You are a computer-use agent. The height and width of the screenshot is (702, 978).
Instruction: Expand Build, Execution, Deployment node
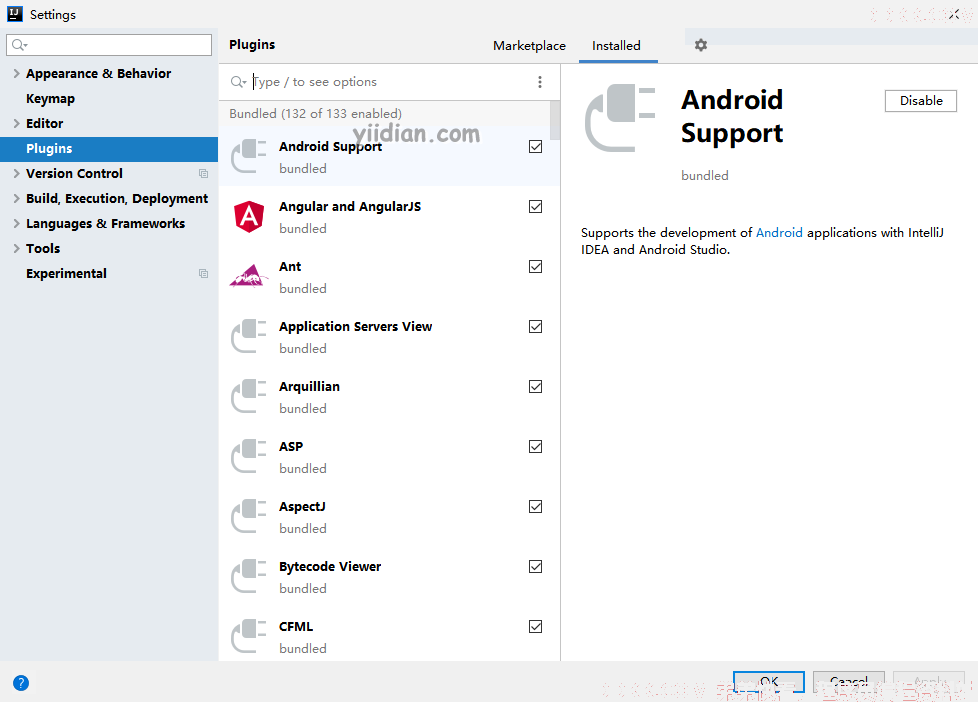16,198
